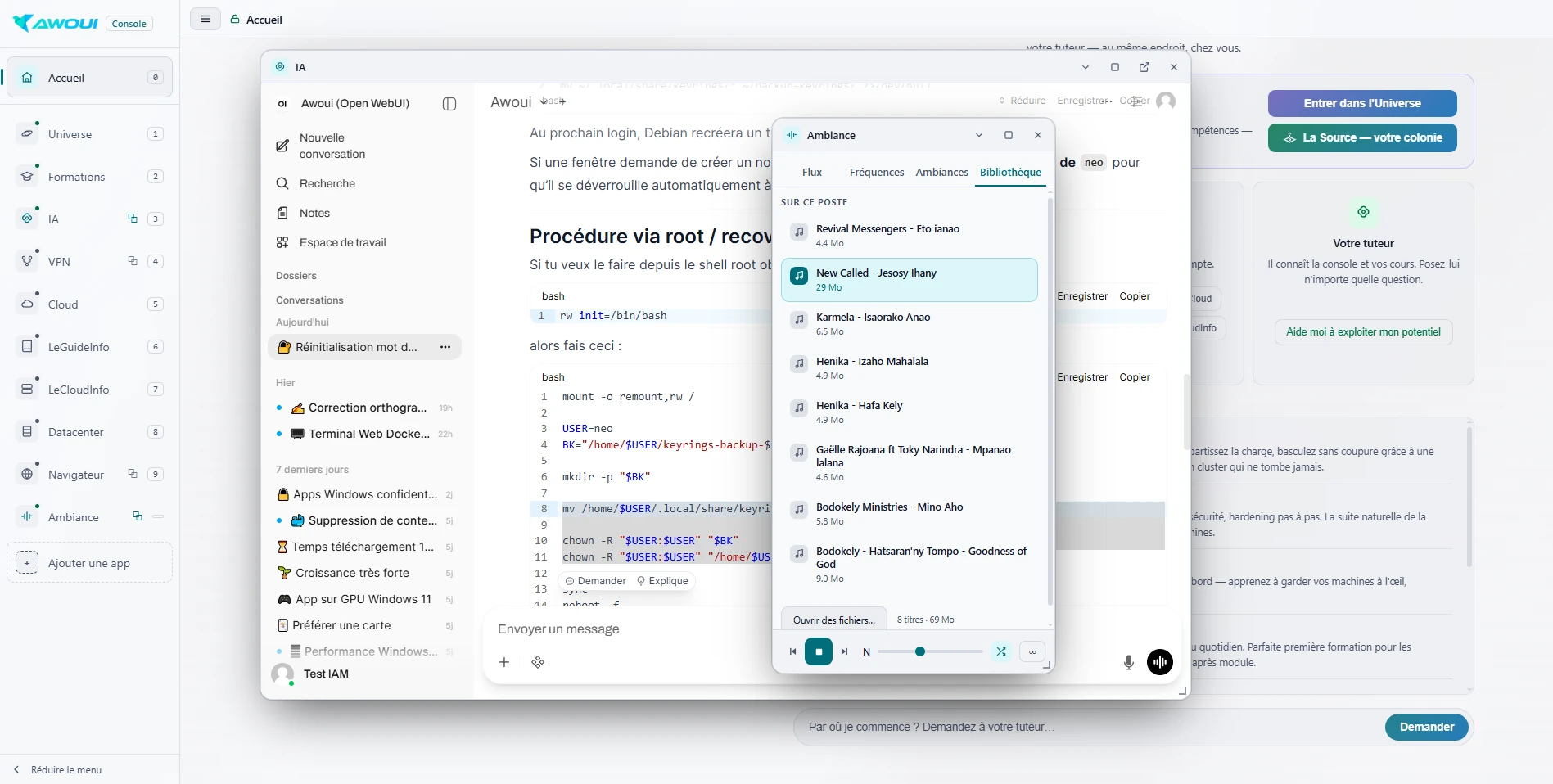Click Explique in the selection popup

[662, 581]
